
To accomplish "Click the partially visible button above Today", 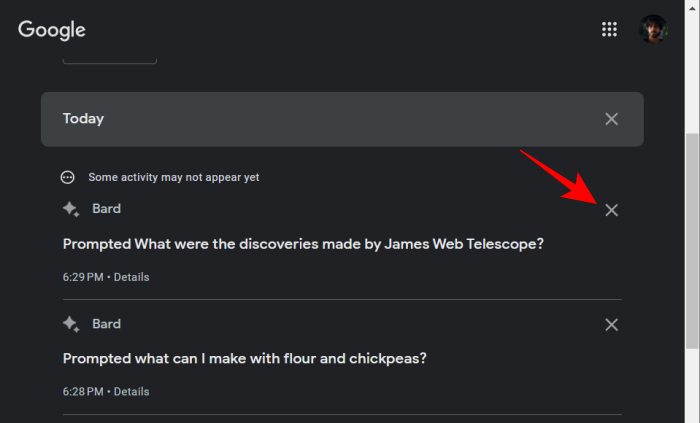I will (x=110, y=61).
